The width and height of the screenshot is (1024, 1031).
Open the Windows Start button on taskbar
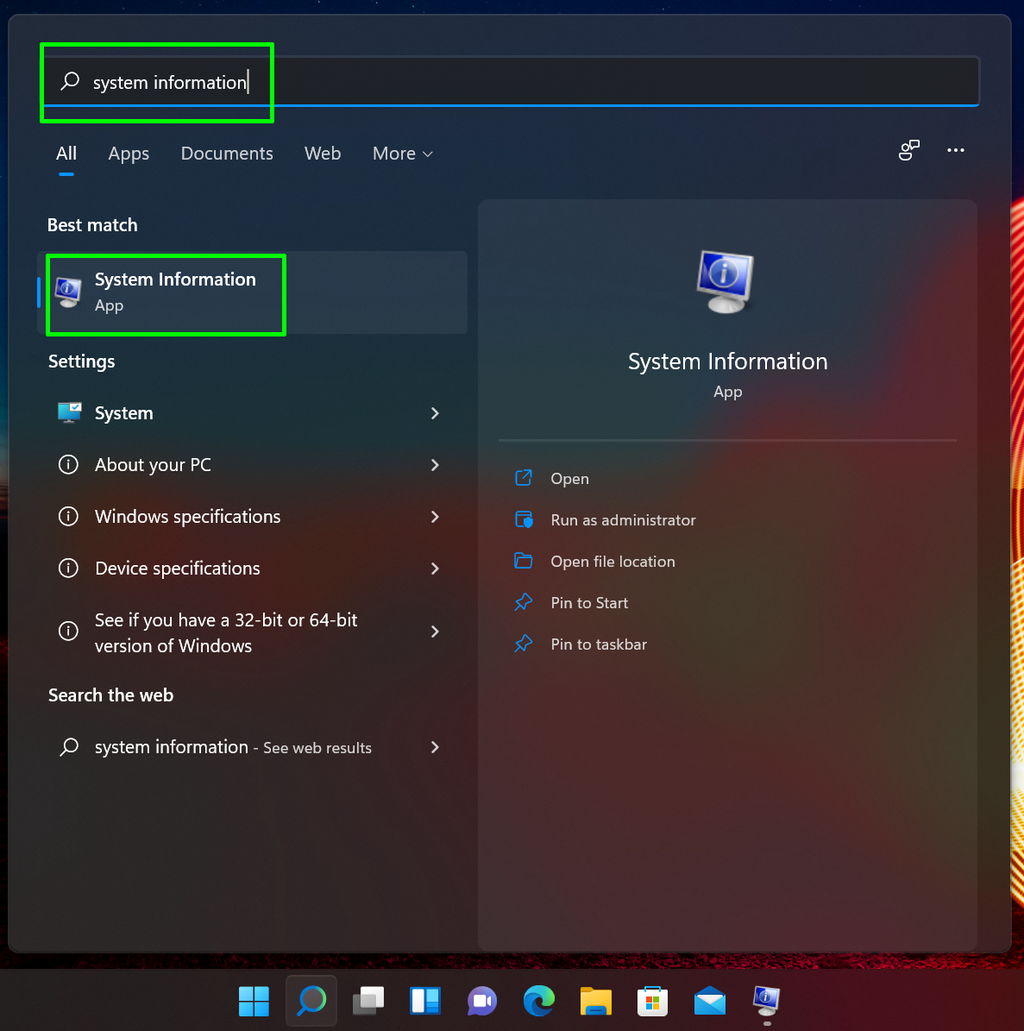[254, 1001]
